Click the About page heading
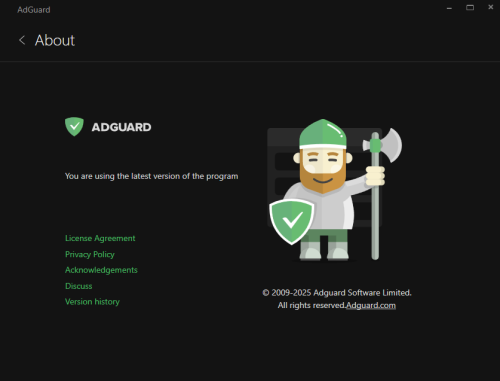 (x=55, y=40)
